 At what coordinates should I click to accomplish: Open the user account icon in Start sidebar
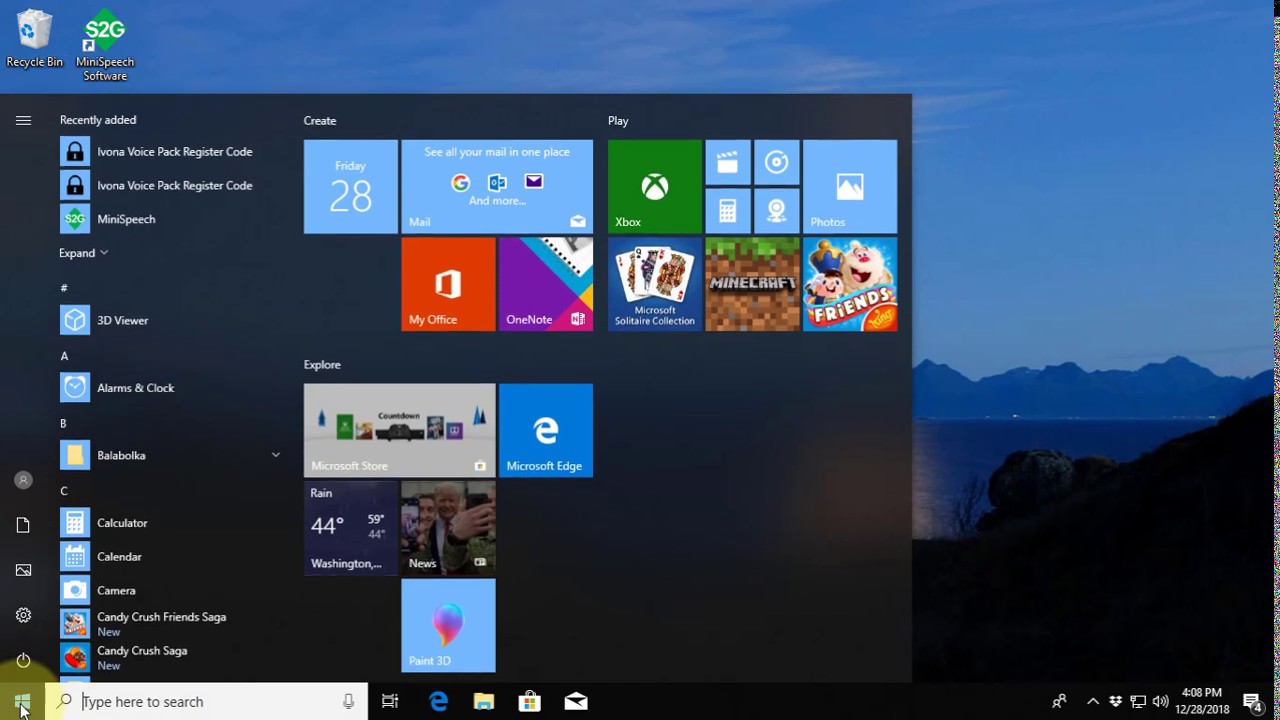pos(23,480)
